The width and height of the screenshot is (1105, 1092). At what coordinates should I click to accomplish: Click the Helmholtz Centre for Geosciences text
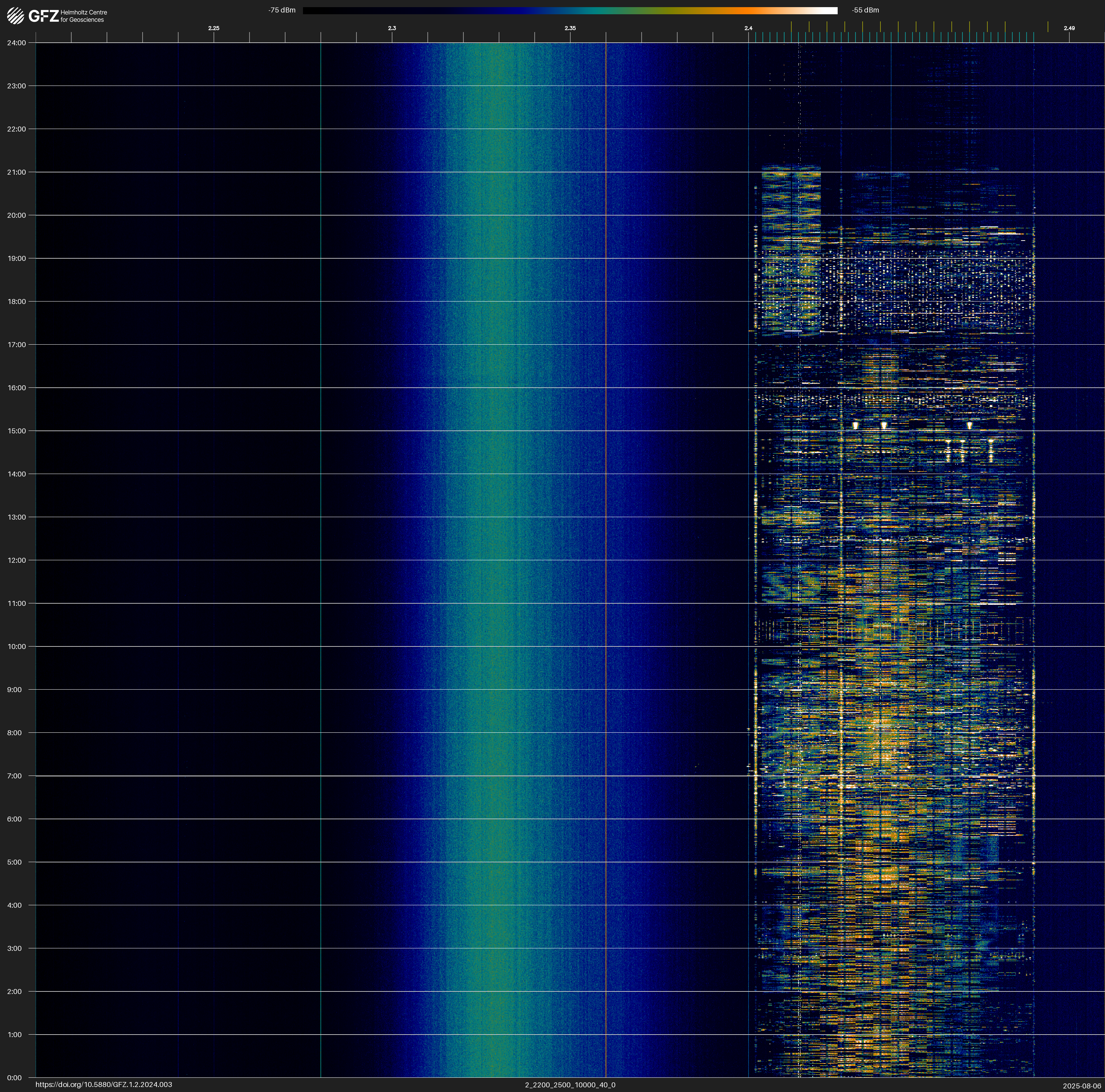[x=83, y=16]
